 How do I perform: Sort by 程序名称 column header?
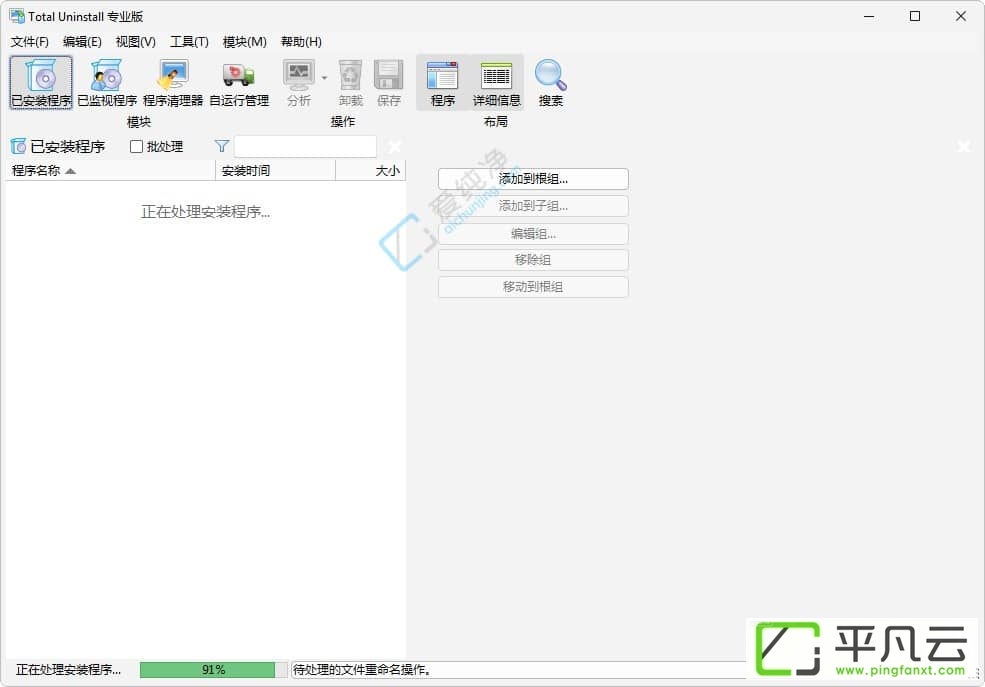(110, 170)
